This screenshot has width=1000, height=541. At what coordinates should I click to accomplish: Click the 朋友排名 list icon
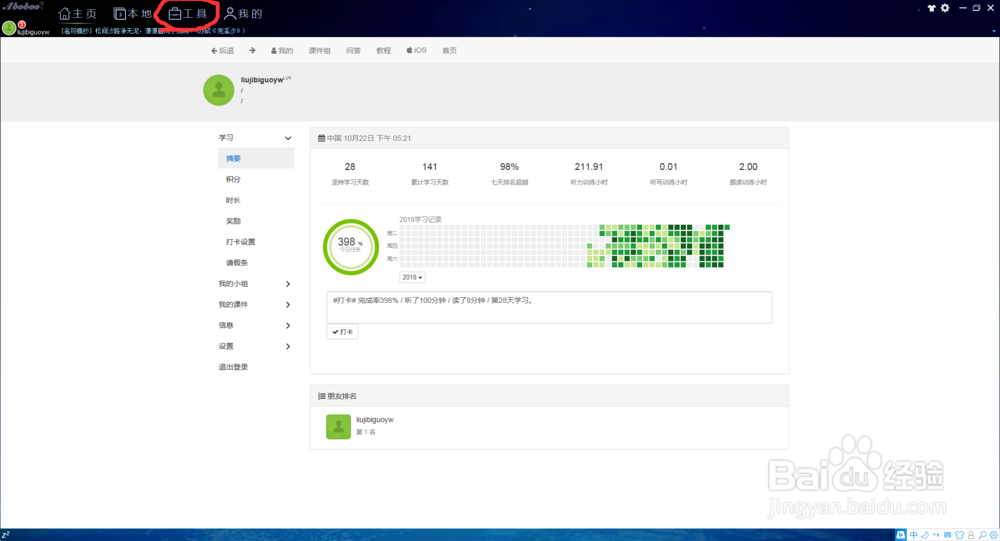321,396
